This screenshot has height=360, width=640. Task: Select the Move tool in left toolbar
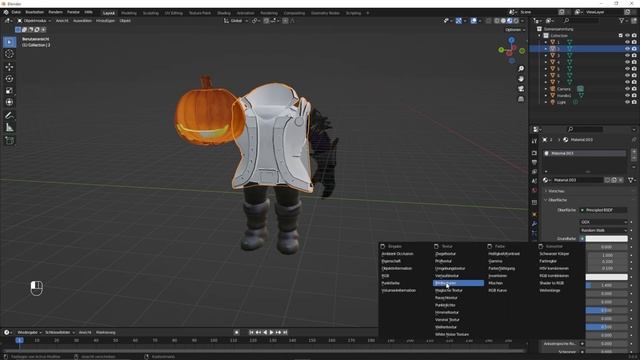pos(9,67)
